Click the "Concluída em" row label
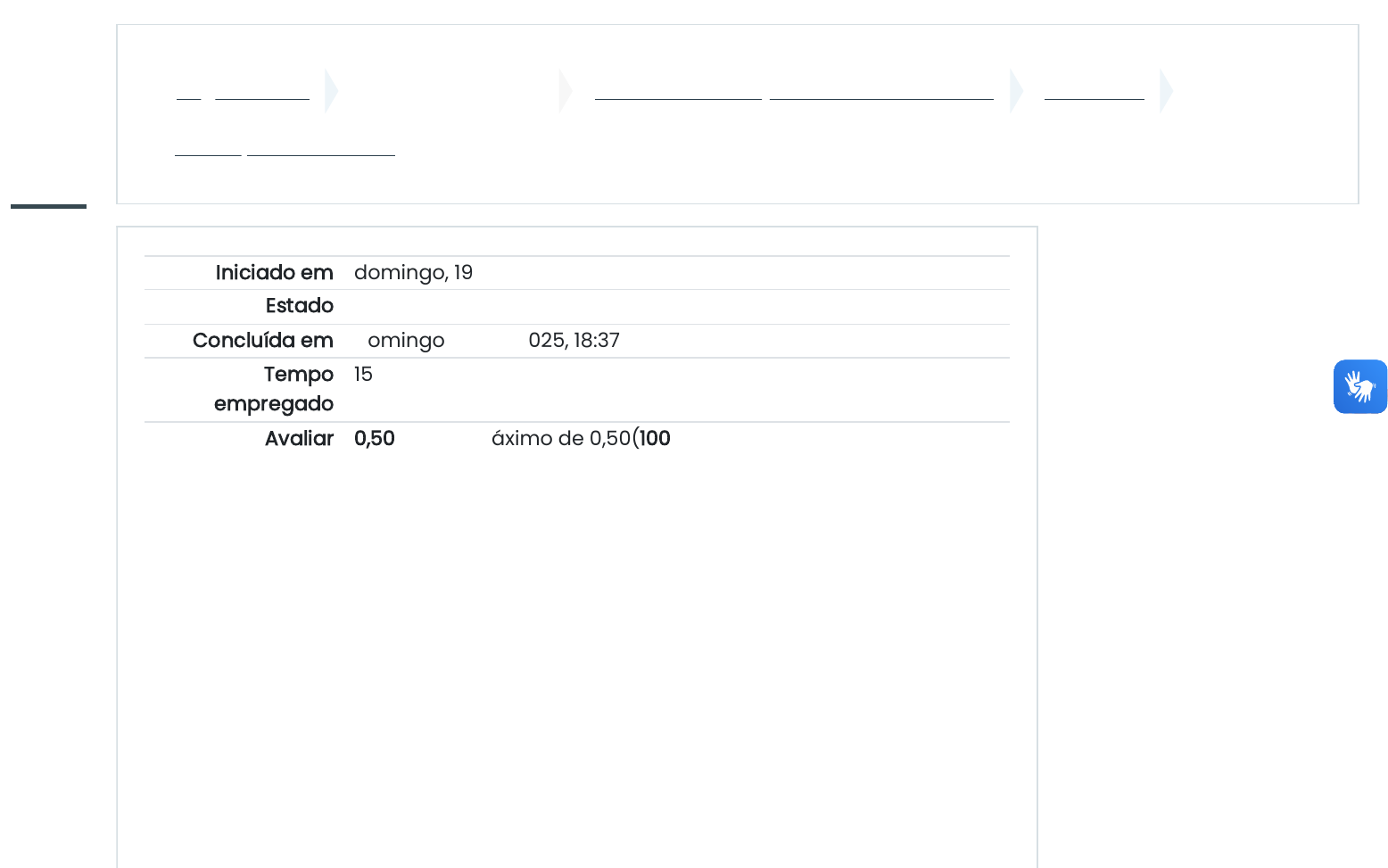 (x=262, y=341)
